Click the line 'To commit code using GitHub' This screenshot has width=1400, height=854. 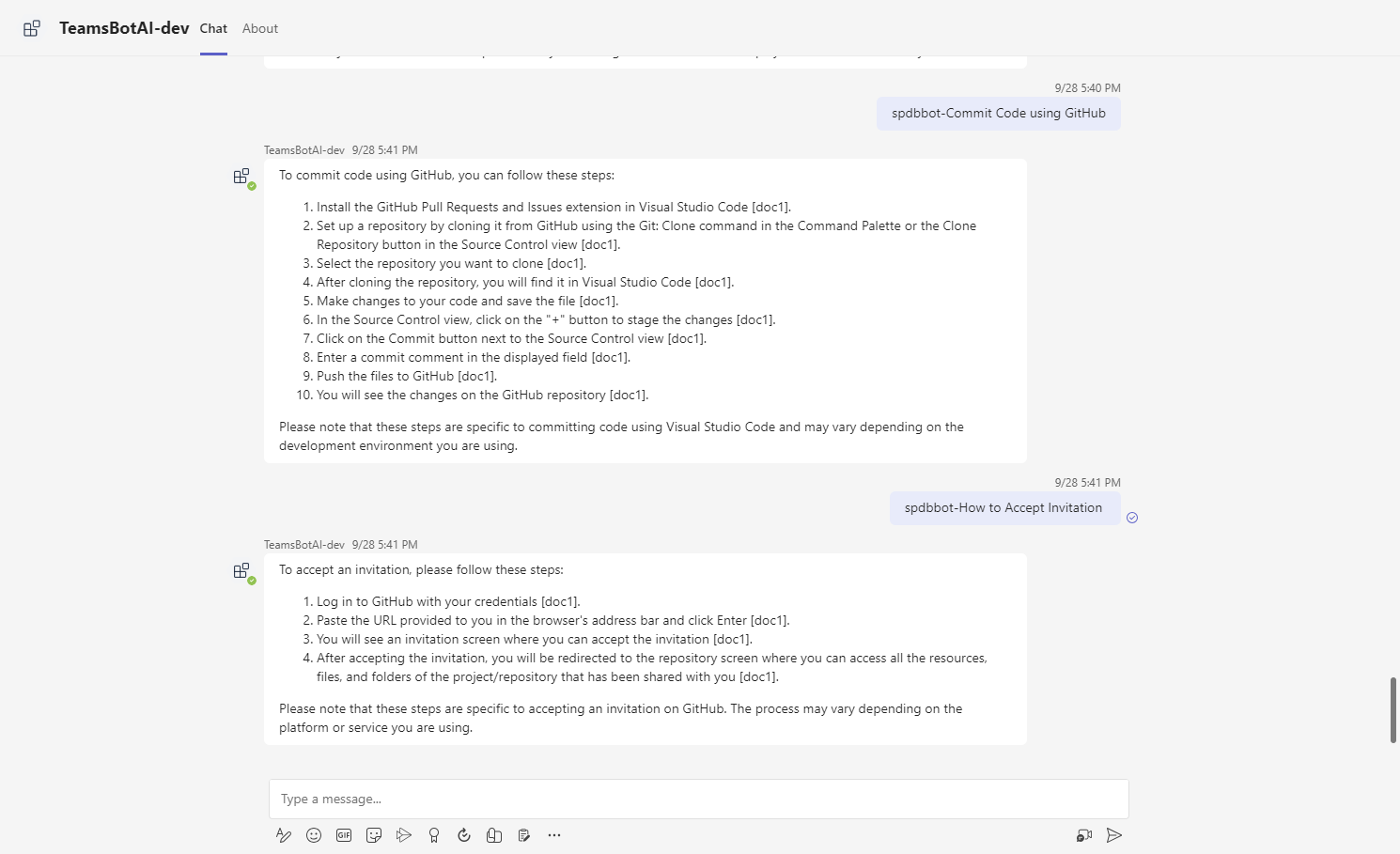(447, 175)
